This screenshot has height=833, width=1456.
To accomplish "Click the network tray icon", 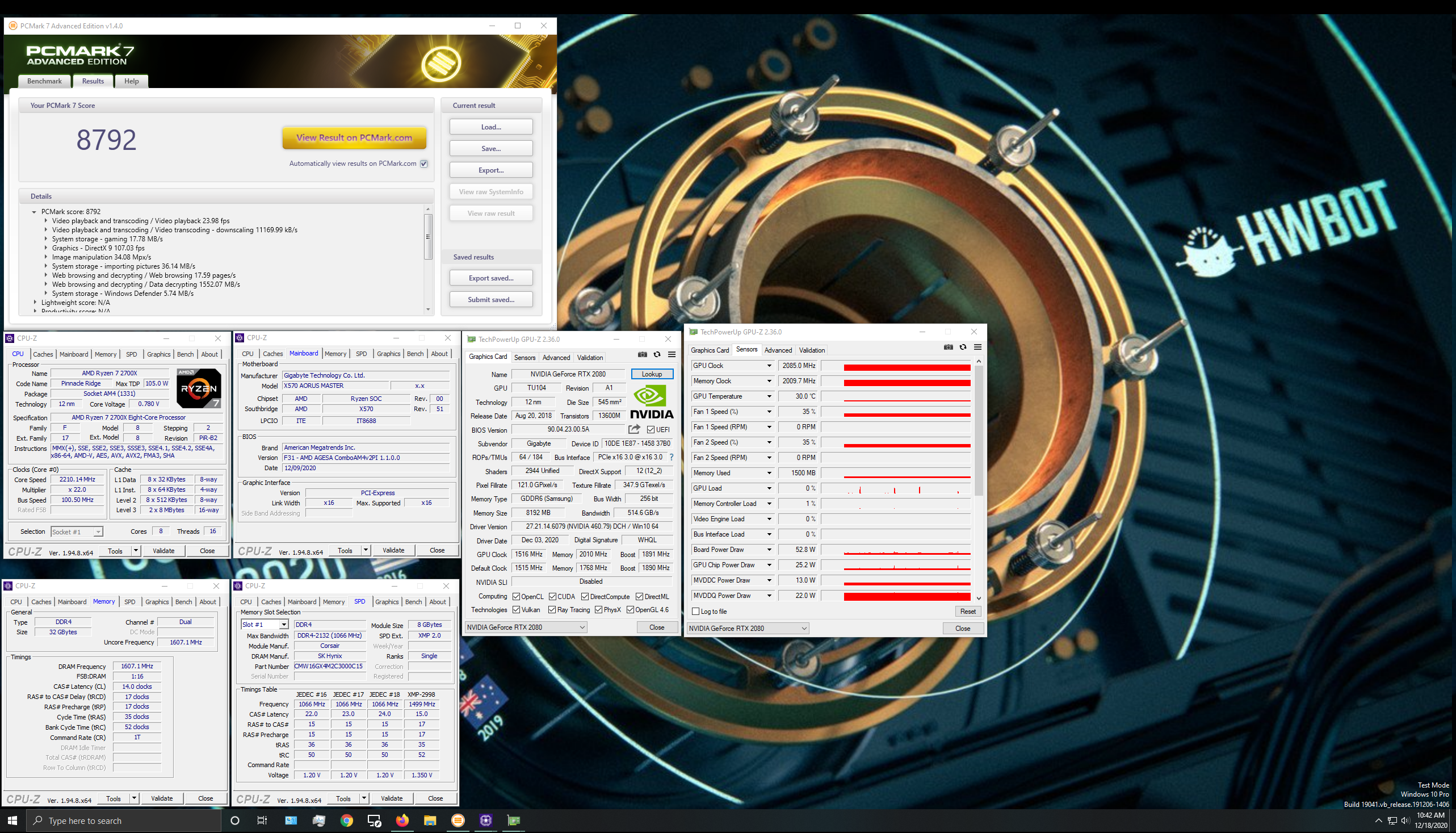I will 1392,821.
